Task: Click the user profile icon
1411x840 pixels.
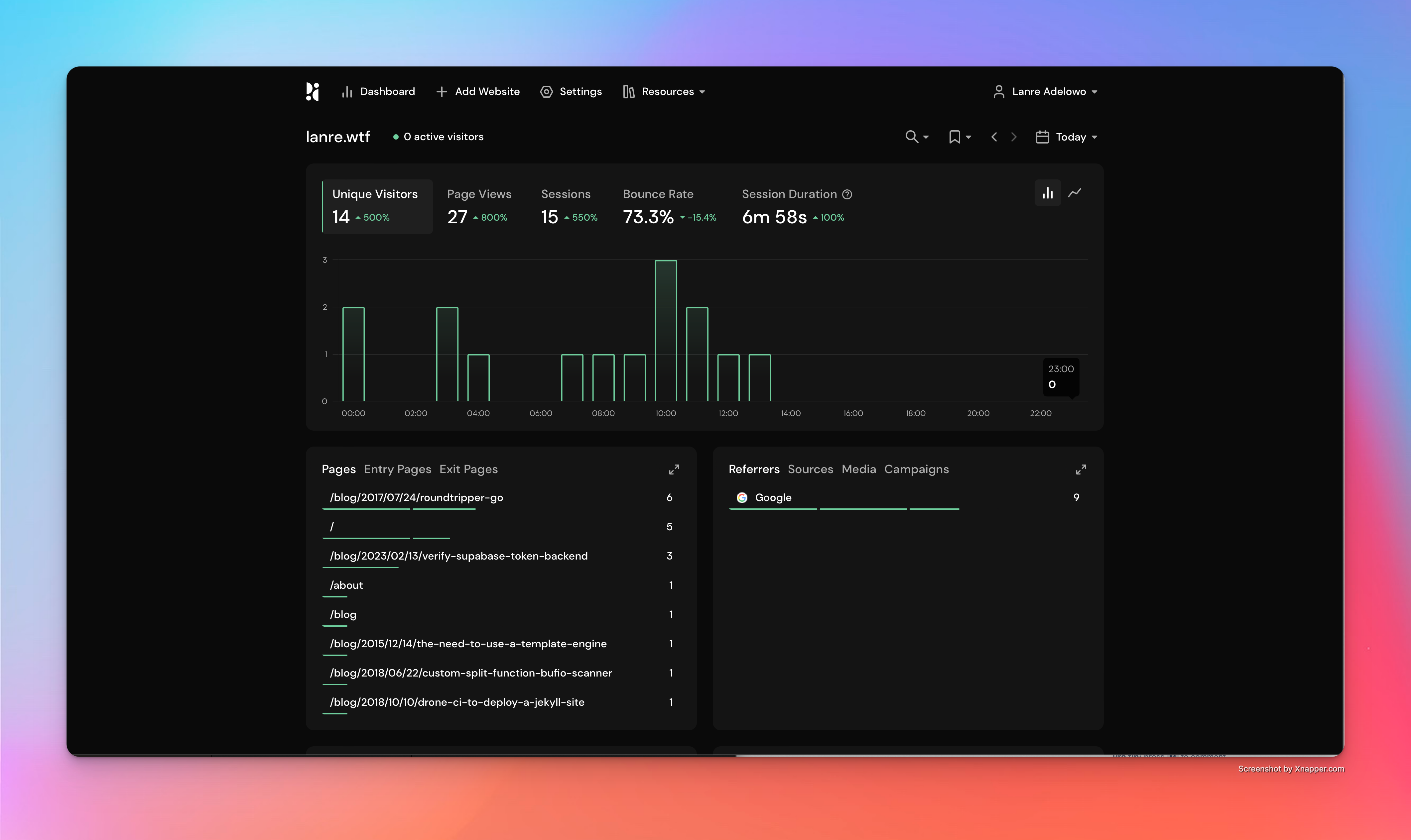Action: [x=999, y=92]
